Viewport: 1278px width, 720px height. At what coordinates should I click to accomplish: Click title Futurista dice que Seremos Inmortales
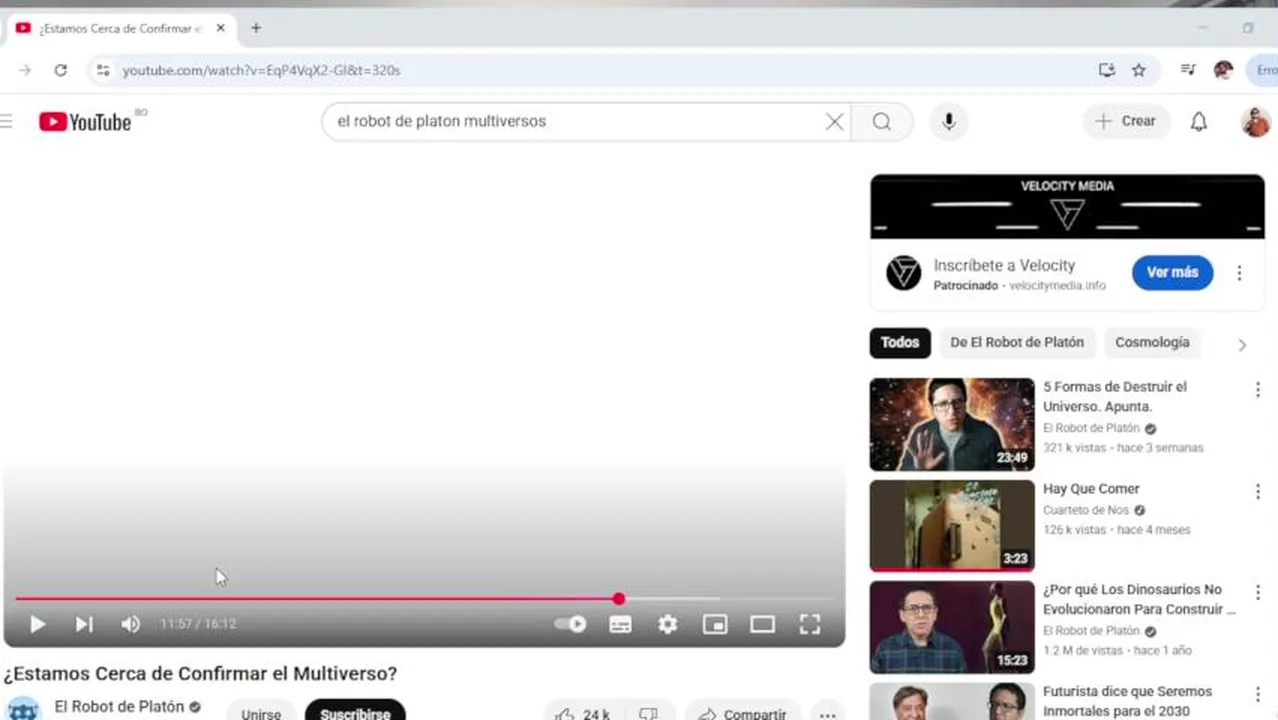[1127, 701]
